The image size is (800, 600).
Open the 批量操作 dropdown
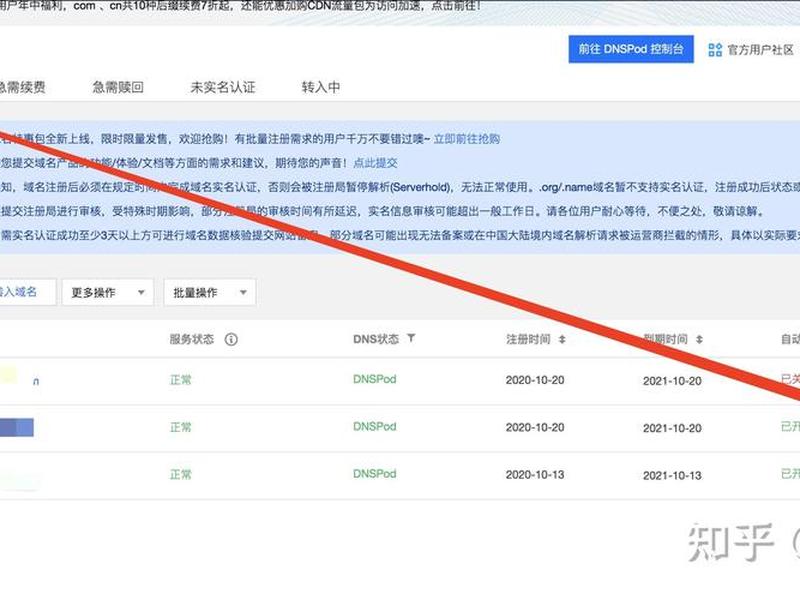[209, 292]
